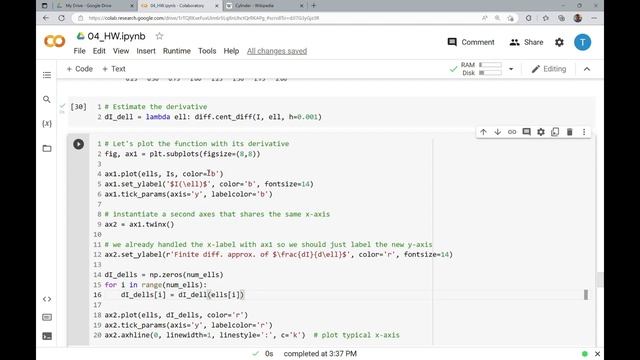The width and height of the screenshot is (640, 360).
Task: Click the browser settings ellipsis menu
Action: coord(594,18)
